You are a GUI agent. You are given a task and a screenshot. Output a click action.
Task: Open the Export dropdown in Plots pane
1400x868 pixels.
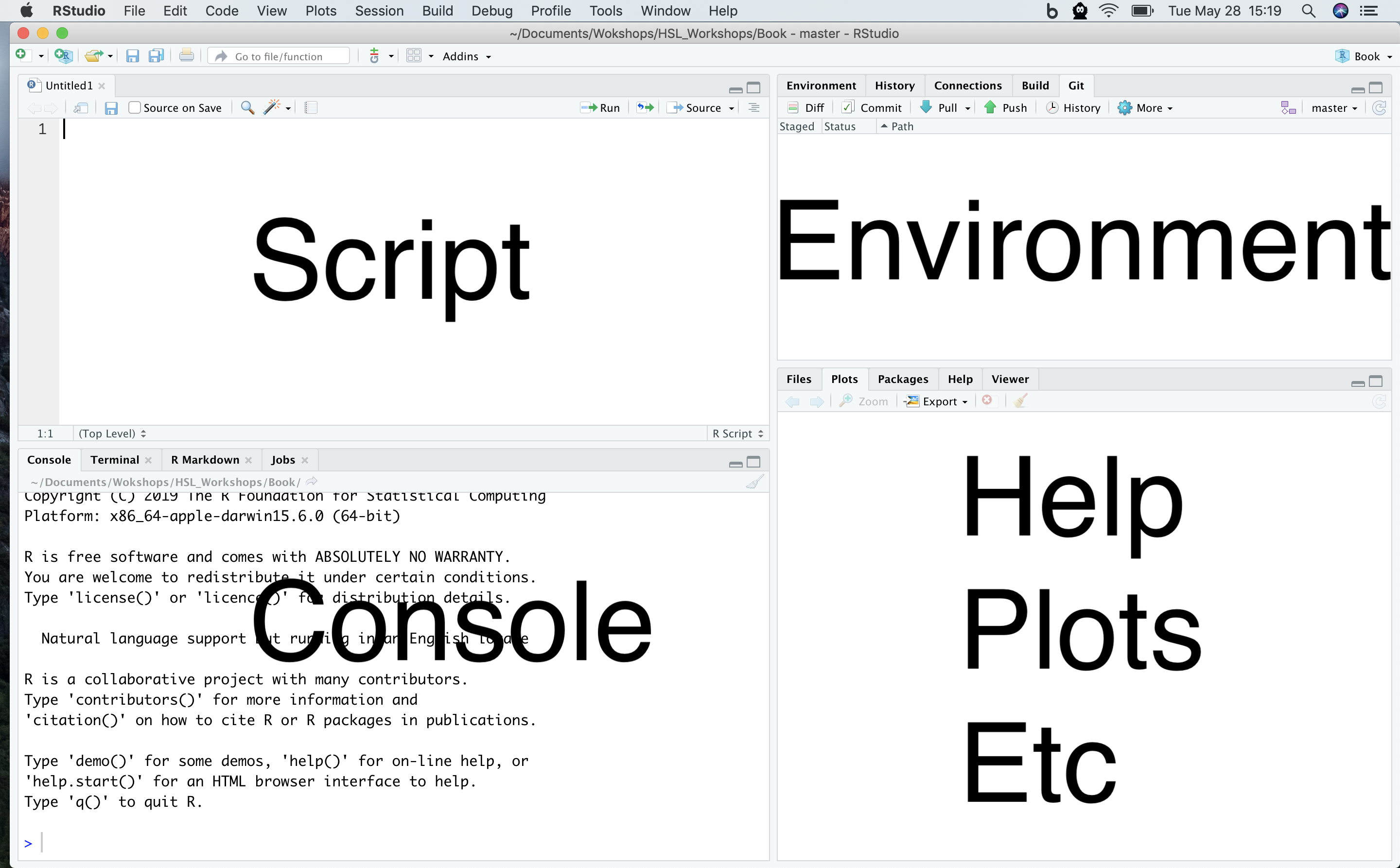[x=936, y=401]
